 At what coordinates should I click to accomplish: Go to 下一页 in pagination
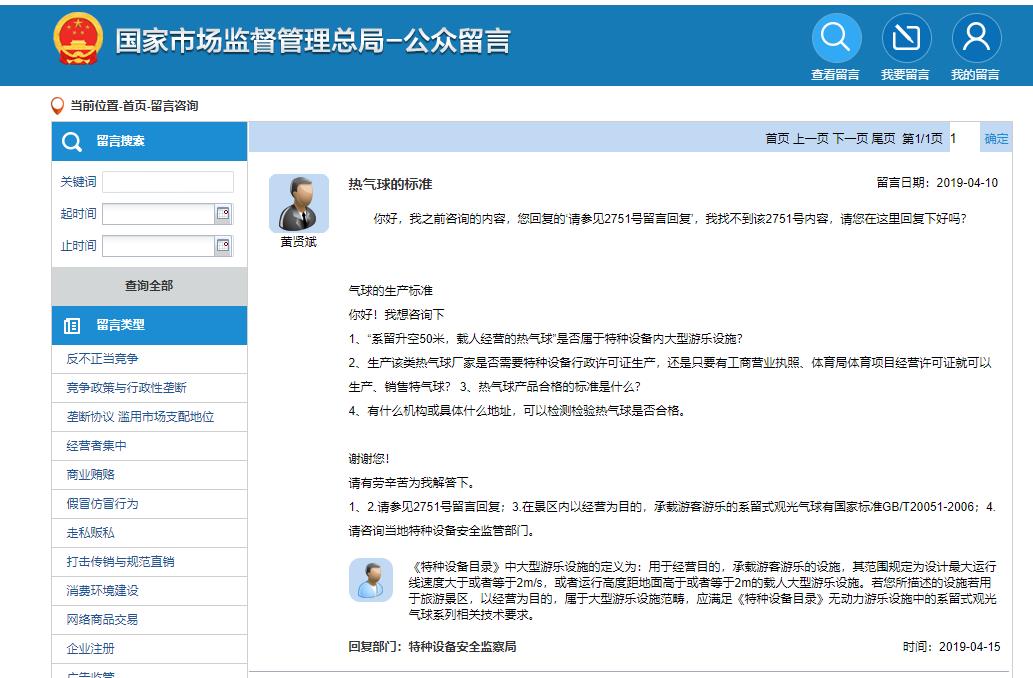[851, 139]
